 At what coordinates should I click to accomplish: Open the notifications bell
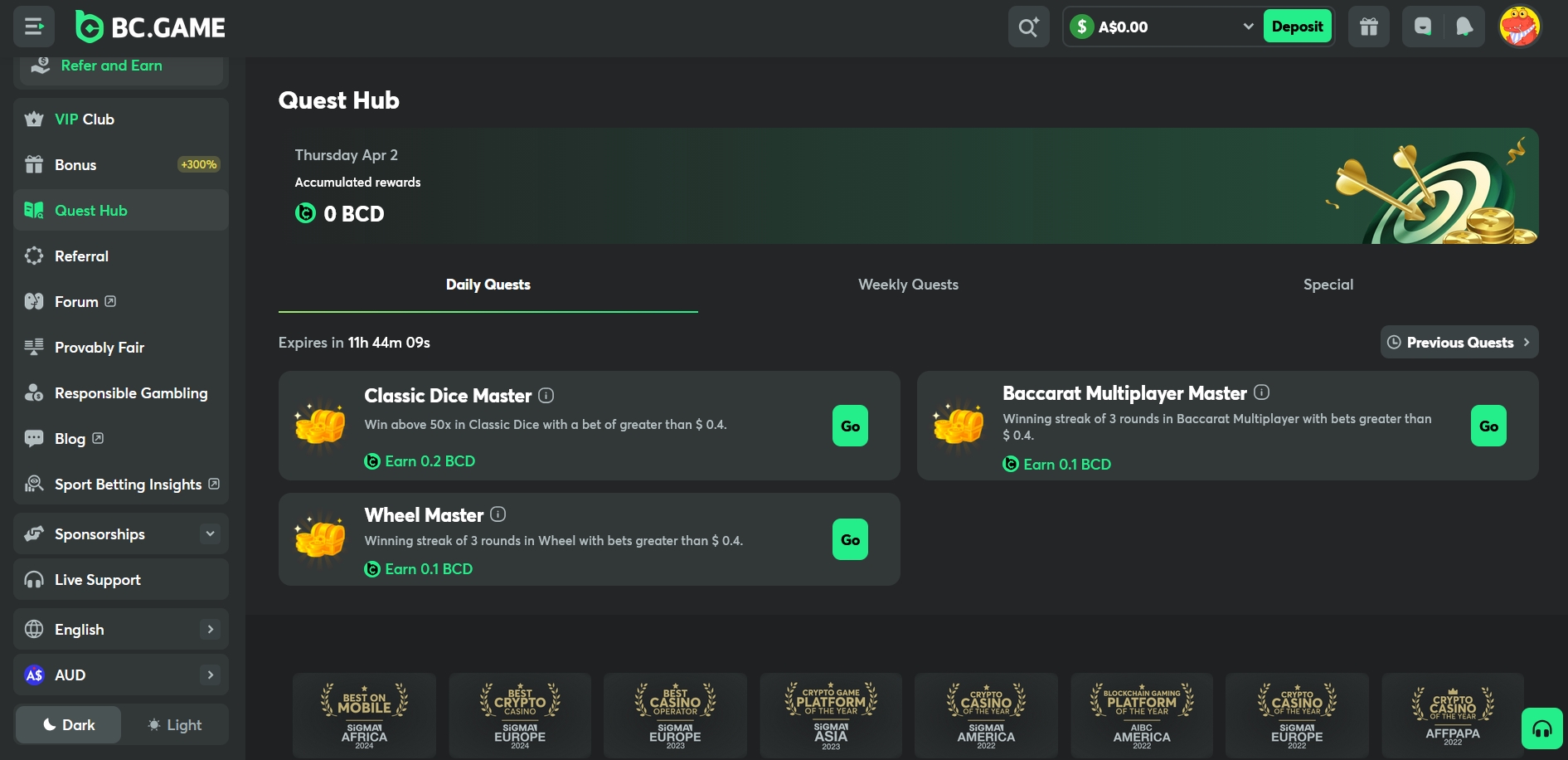click(1463, 26)
